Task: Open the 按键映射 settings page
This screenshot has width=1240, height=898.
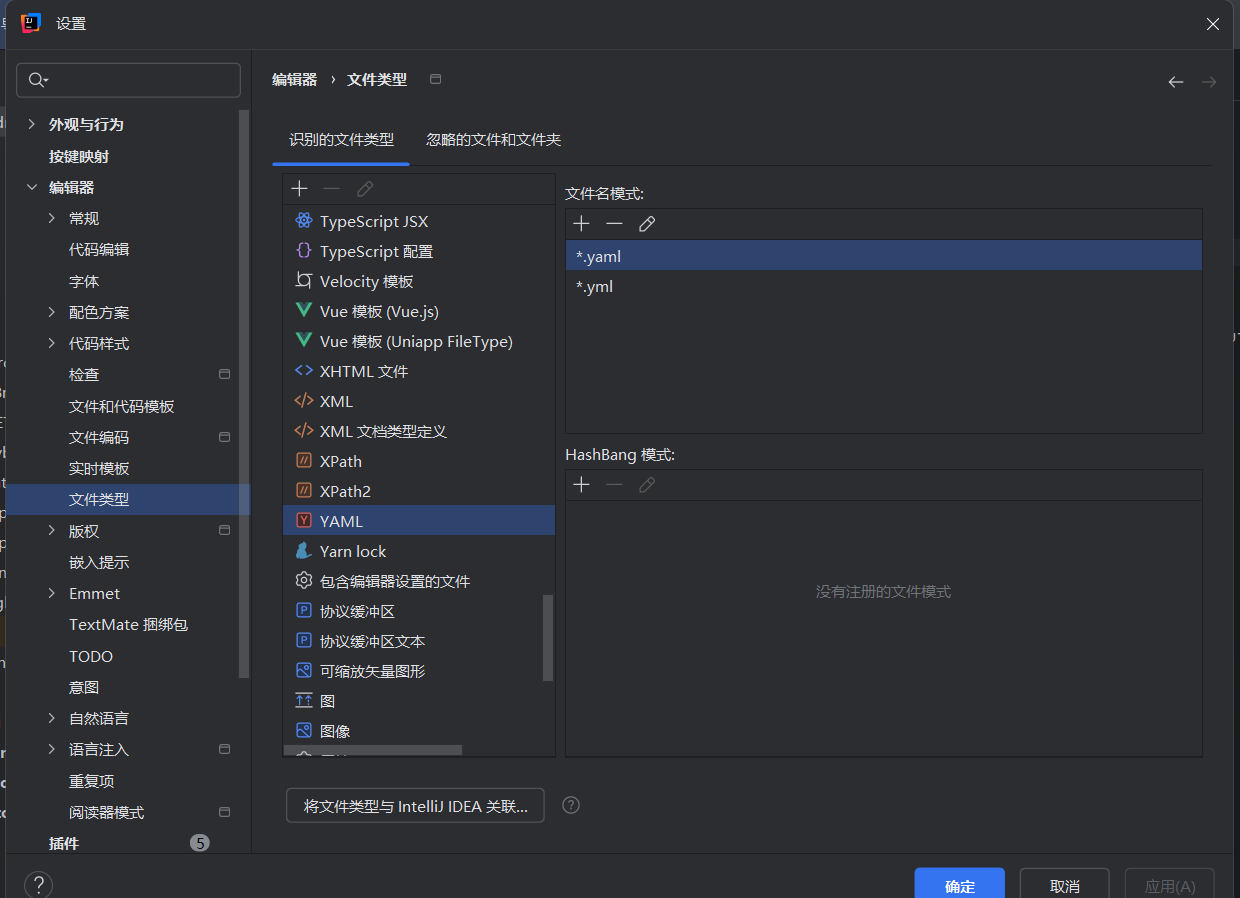Action: point(79,156)
